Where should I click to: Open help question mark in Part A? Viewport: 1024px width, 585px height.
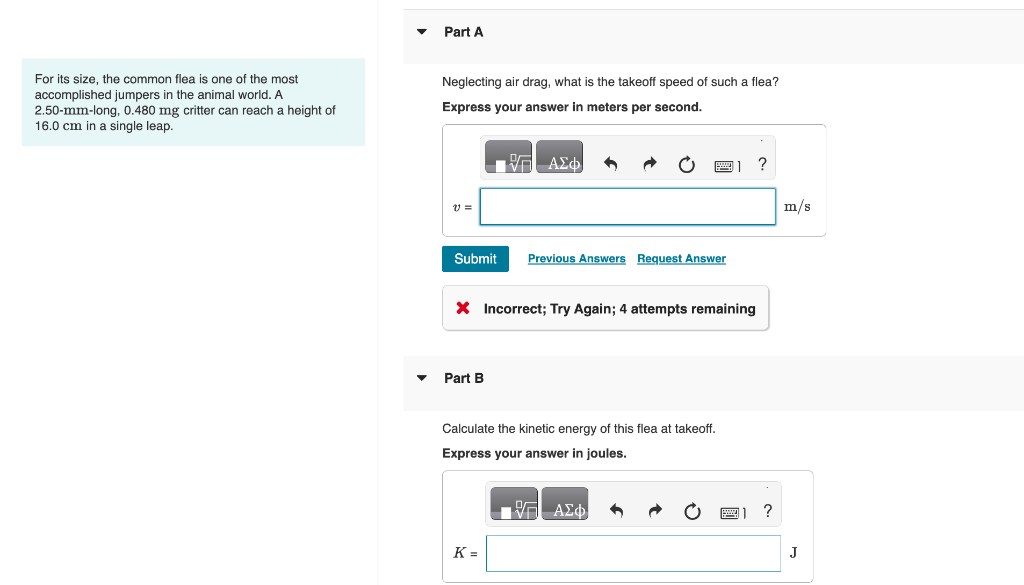point(763,165)
